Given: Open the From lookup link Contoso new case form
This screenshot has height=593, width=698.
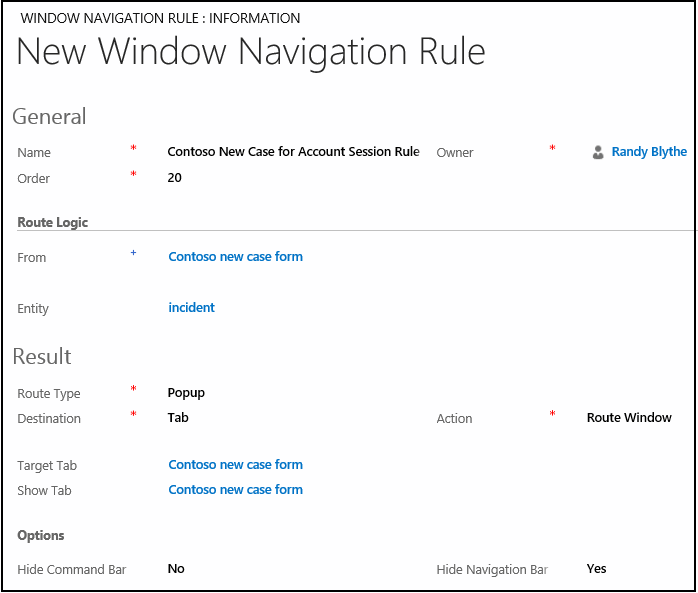Looking at the screenshot, I should tap(235, 257).
